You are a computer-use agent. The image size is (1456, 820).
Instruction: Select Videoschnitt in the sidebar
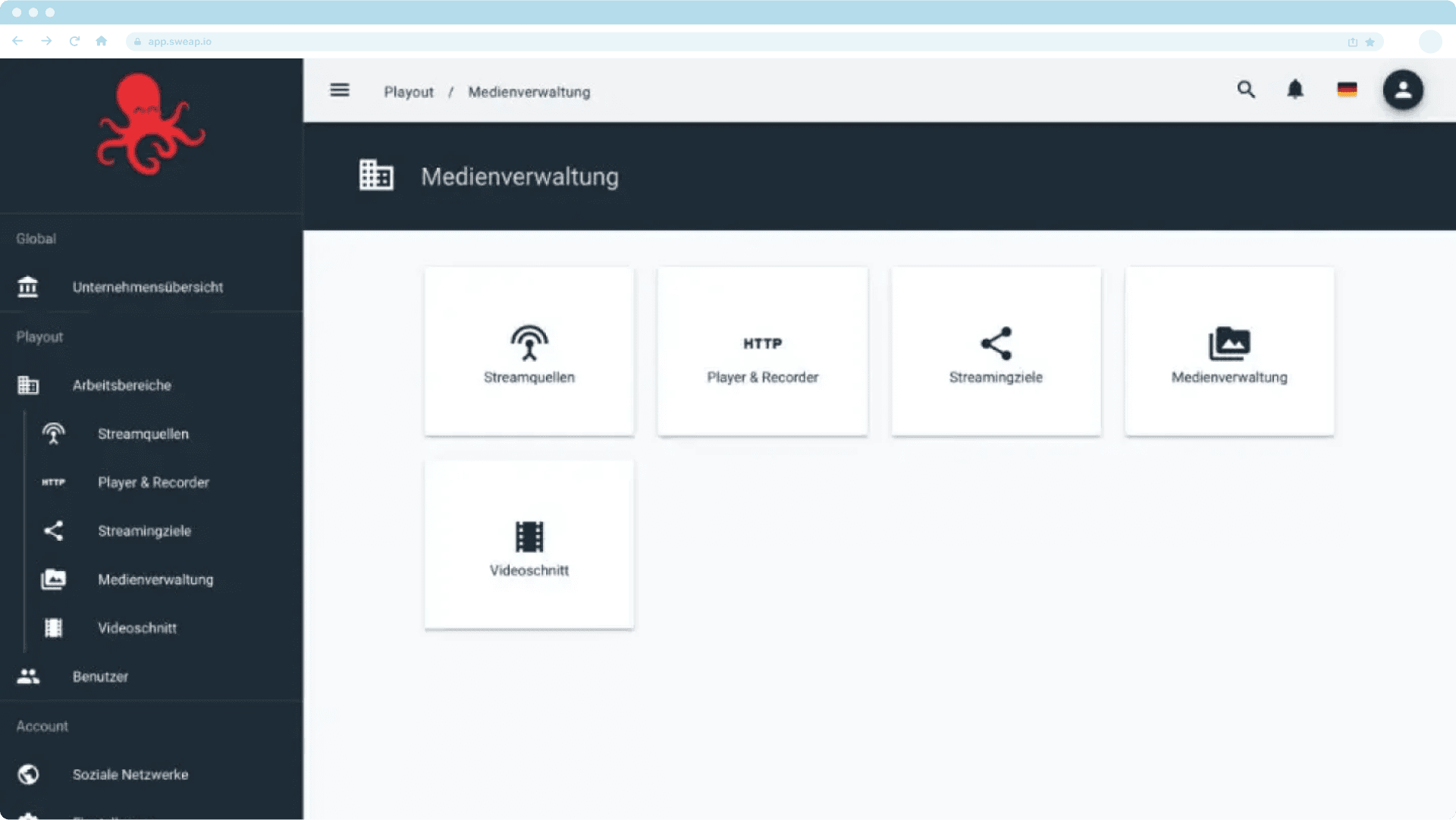pyautogui.click(x=136, y=628)
